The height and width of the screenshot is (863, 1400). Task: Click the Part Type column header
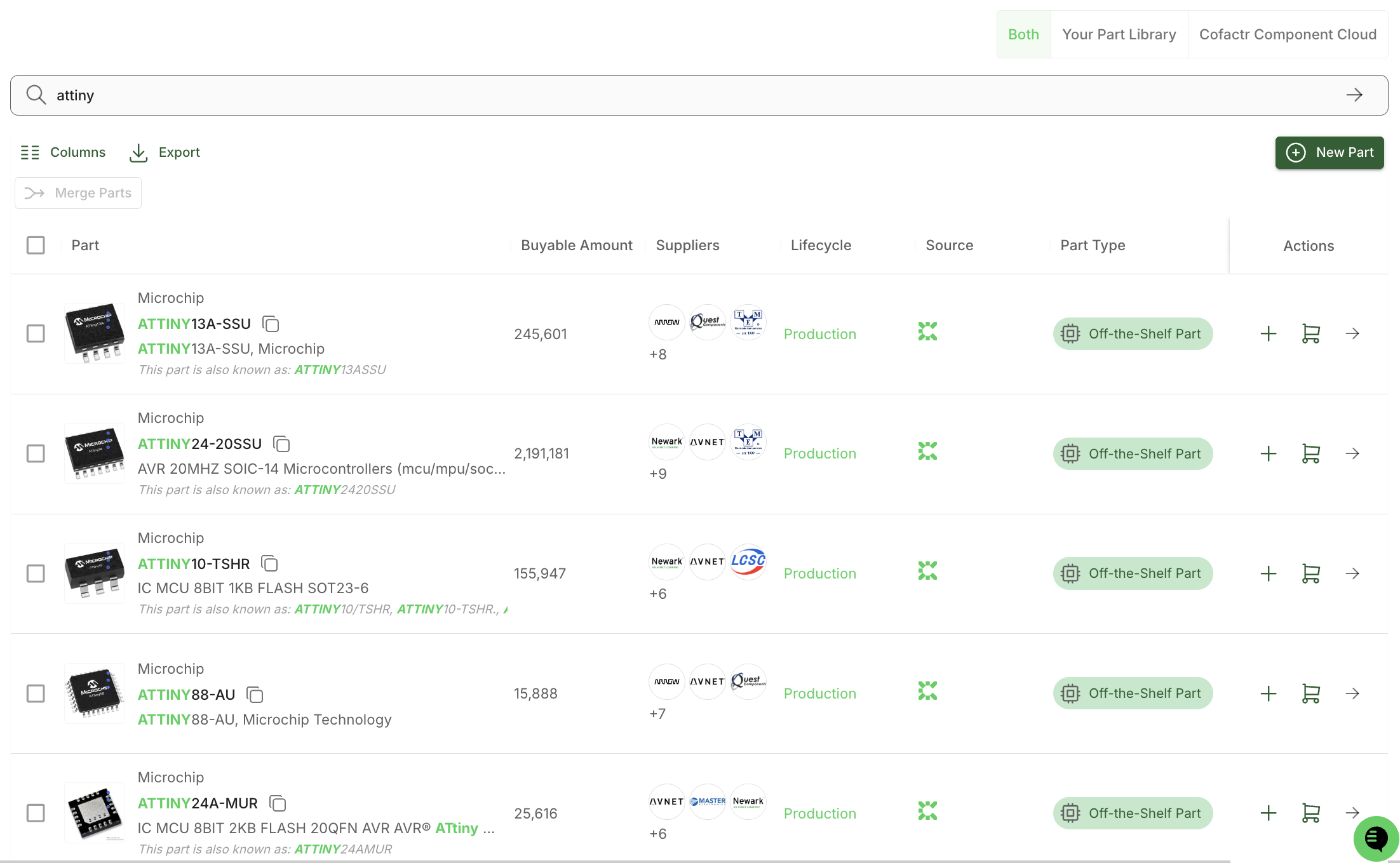(x=1093, y=245)
